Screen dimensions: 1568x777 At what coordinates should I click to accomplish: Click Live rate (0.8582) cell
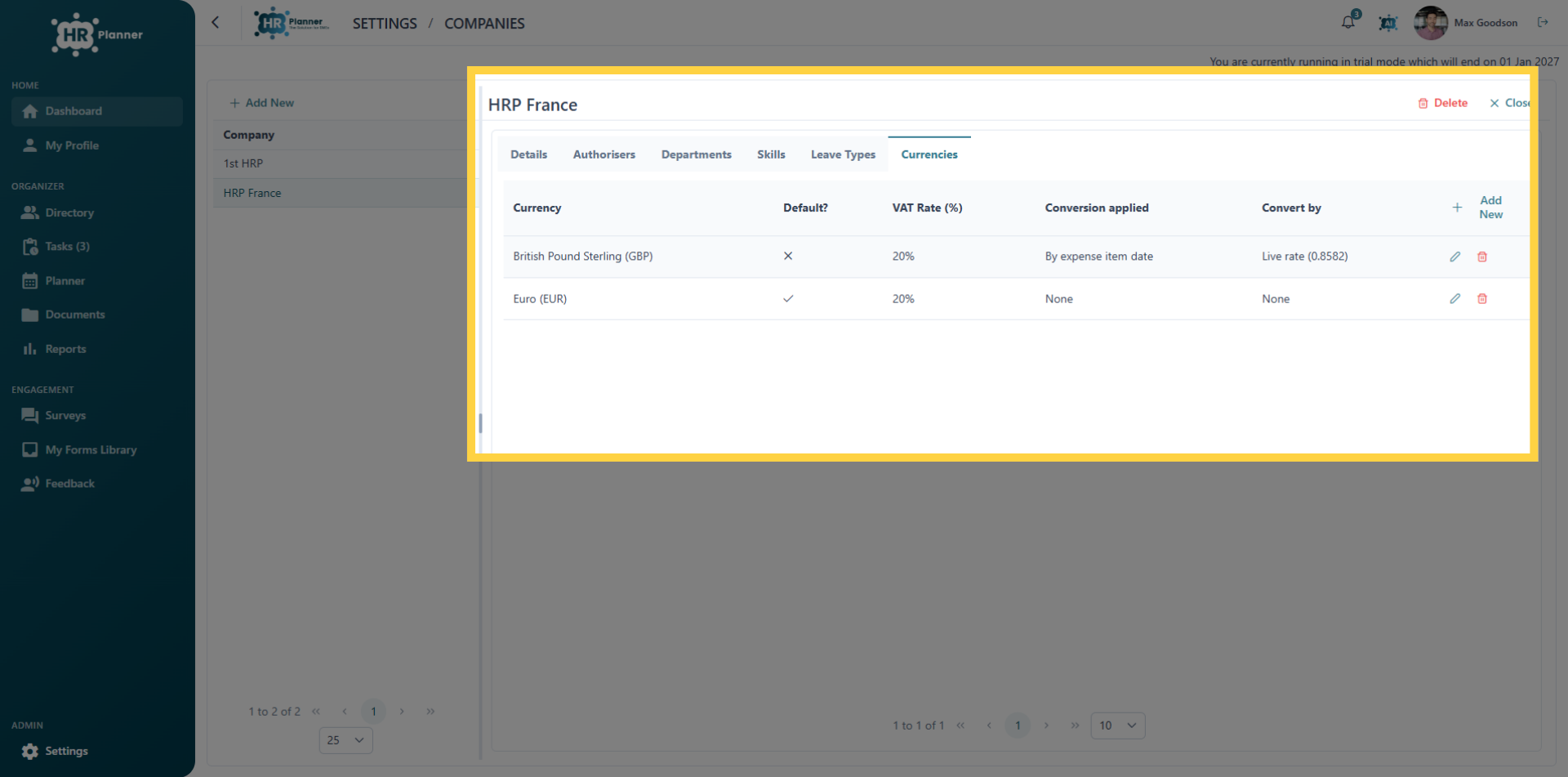click(1304, 257)
